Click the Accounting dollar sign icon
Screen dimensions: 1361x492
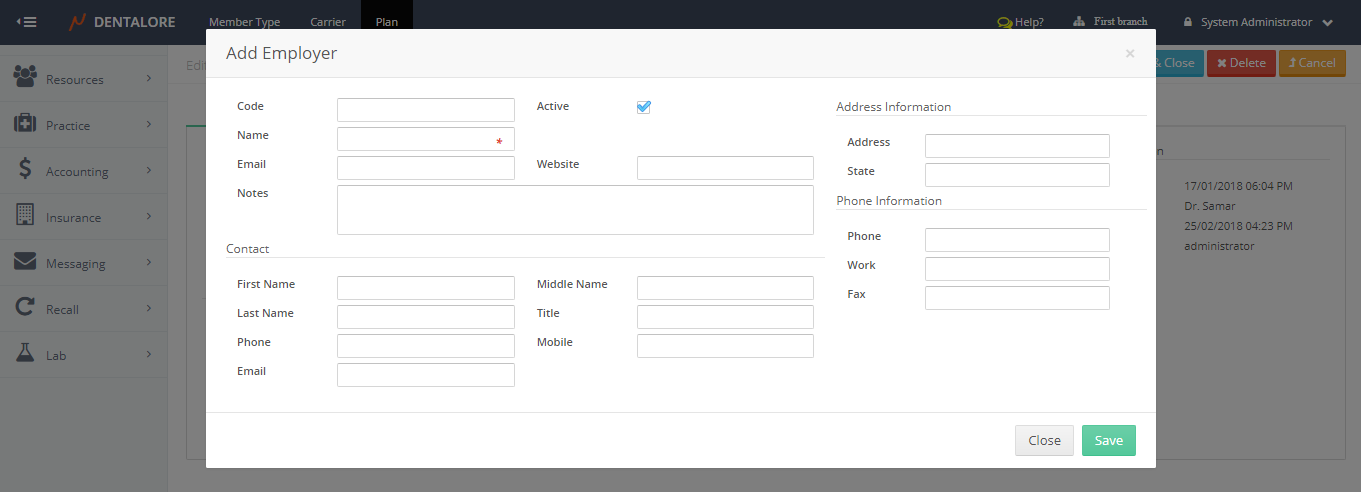coord(25,170)
